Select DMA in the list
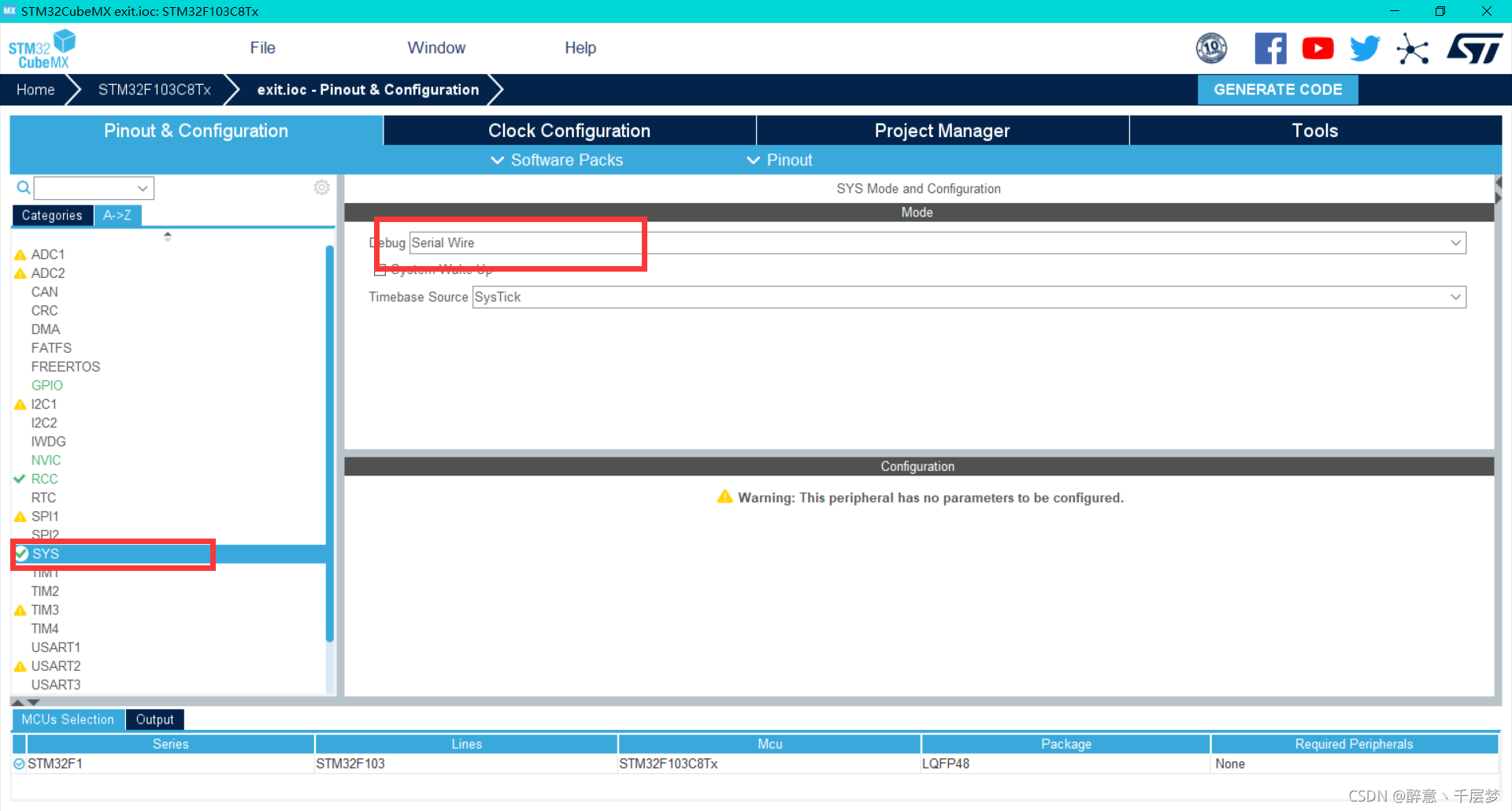The width and height of the screenshot is (1512, 811). point(46,330)
